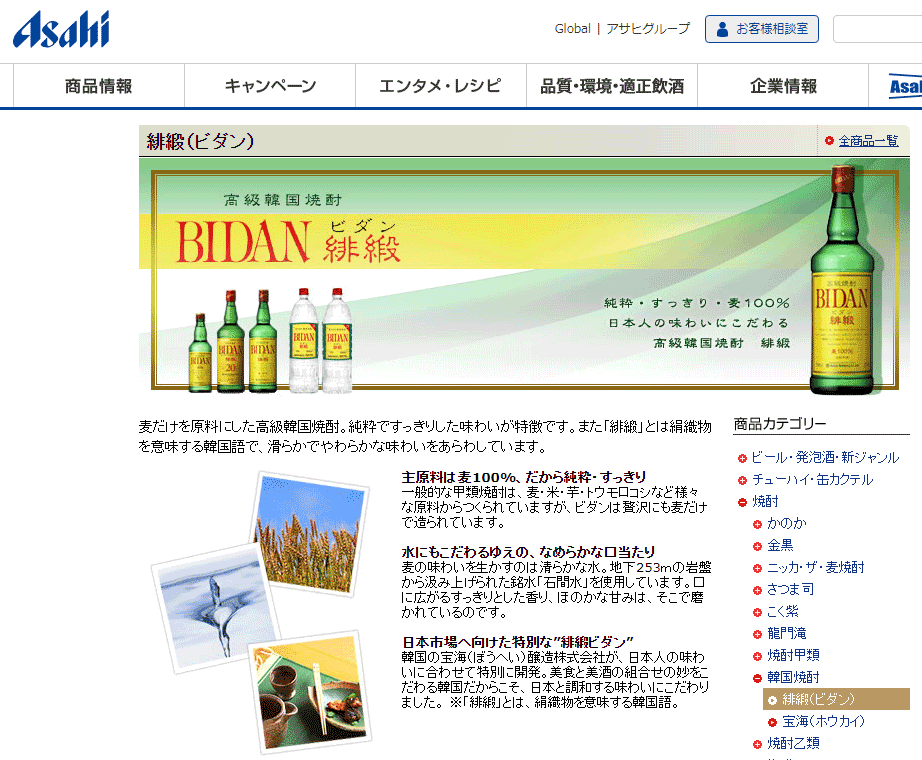Open ビール・発泡酒・新ジャンル category
The height and width of the screenshot is (760, 922).
825,457
